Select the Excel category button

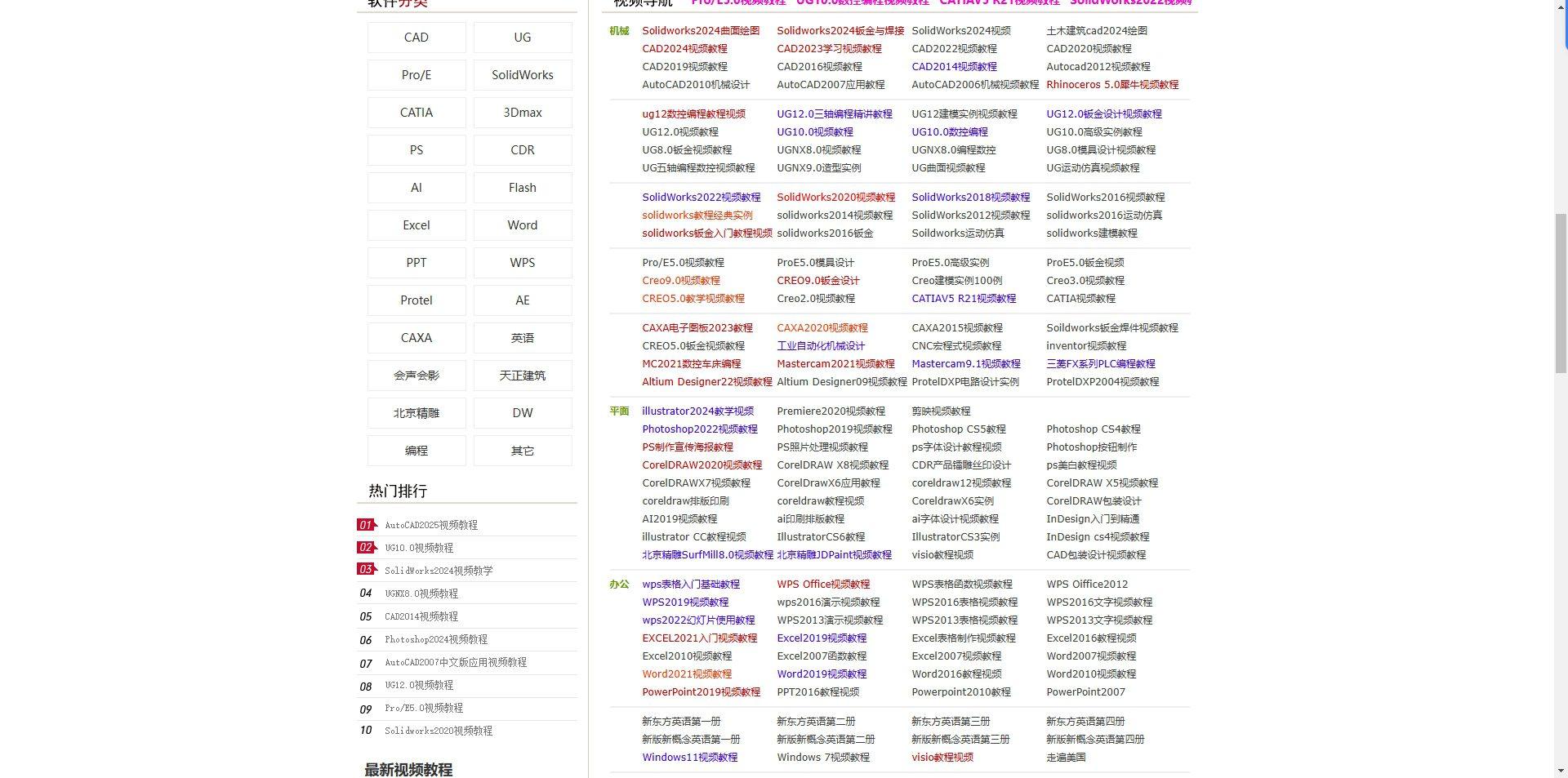[x=416, y=225]
